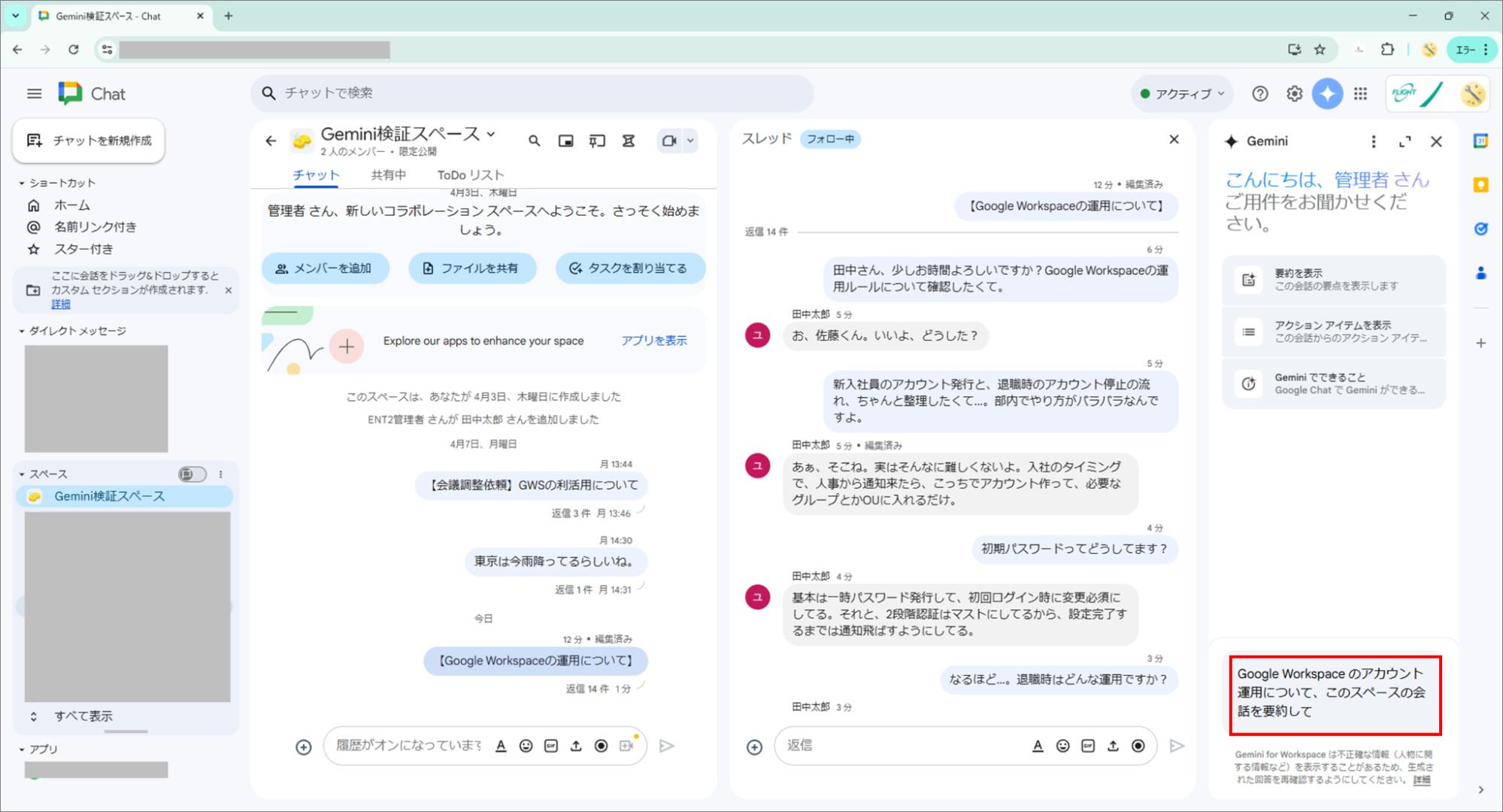The height and width of the screenshot is (812, 1503).
Task: Upload a file in the main chat box
Action: click(576, 746)
